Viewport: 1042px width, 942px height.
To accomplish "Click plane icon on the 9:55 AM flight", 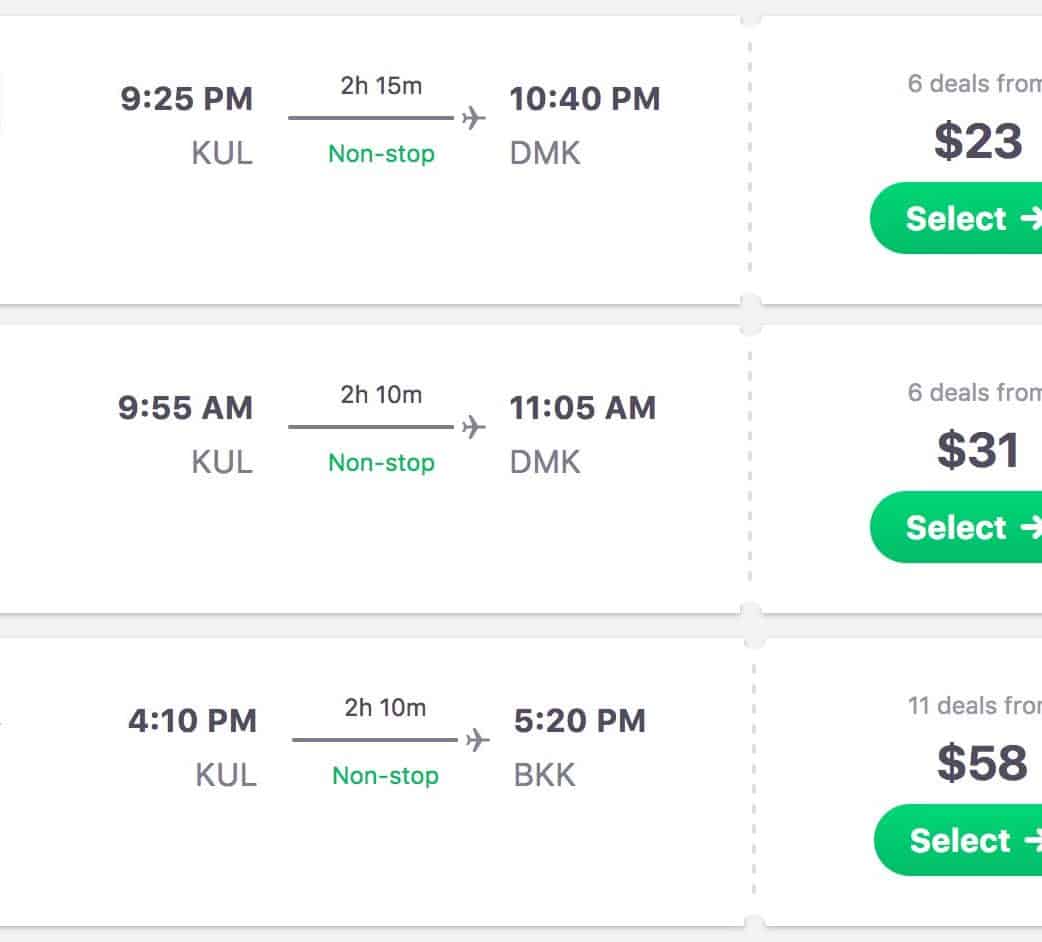I will point(473,428).
